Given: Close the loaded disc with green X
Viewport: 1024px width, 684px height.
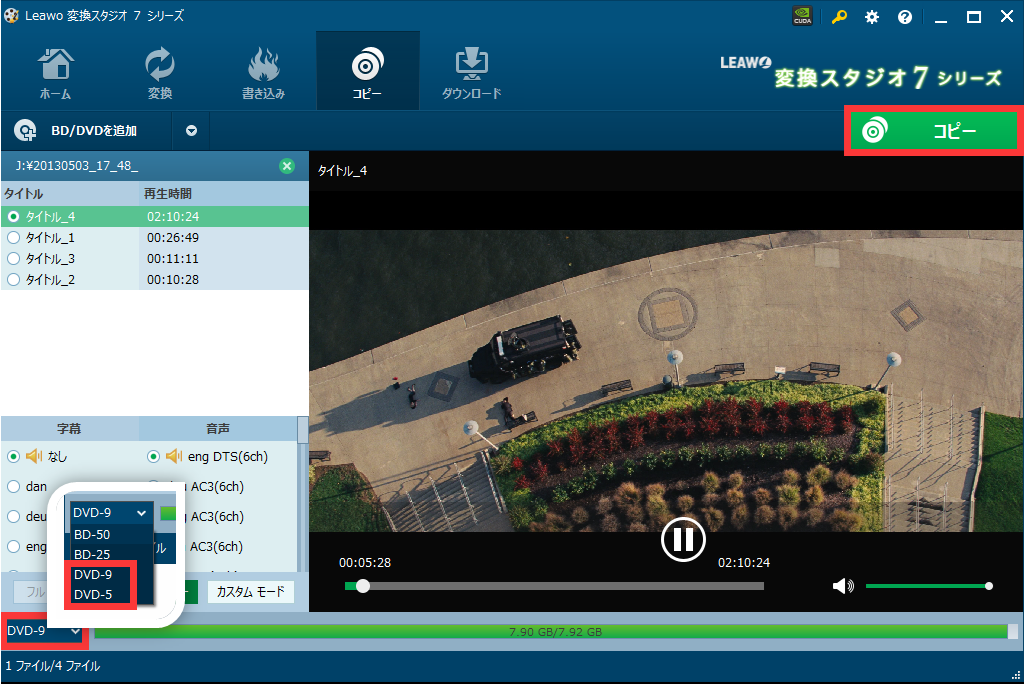Looking at the screenshot, I should [x=287, y=166].
